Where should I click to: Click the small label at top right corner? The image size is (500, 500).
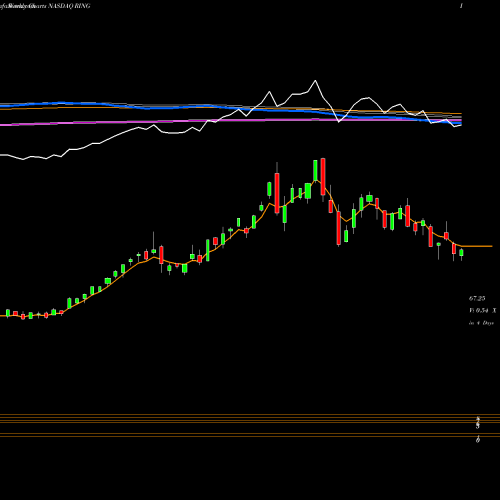tap(461, 6)
